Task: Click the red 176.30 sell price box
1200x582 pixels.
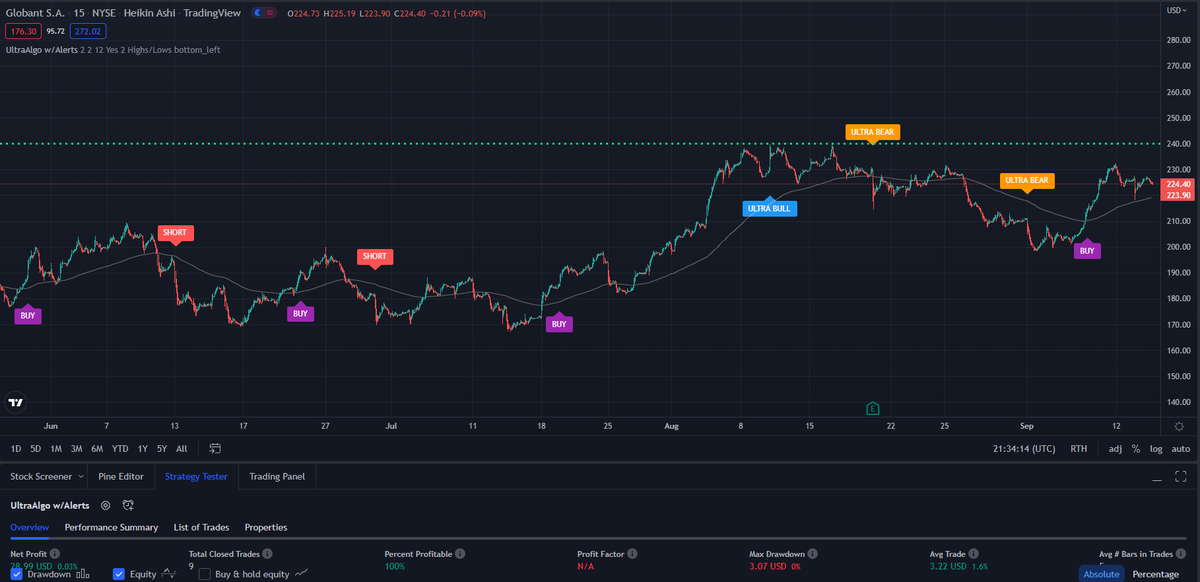Action: 24,31
